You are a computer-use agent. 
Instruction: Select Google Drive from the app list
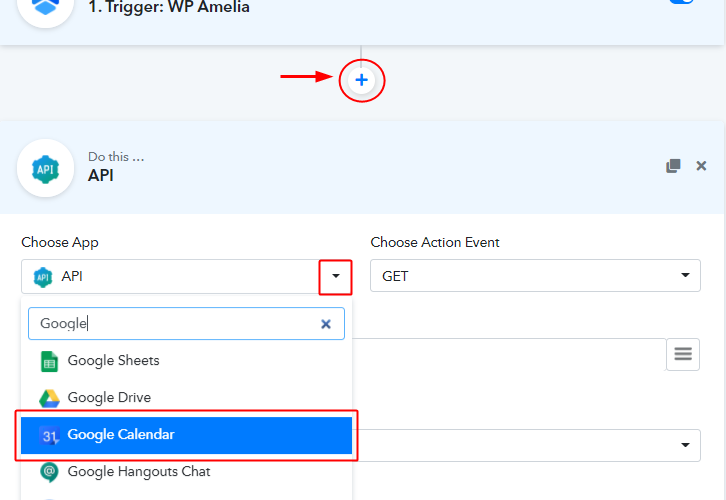[186, 397]
